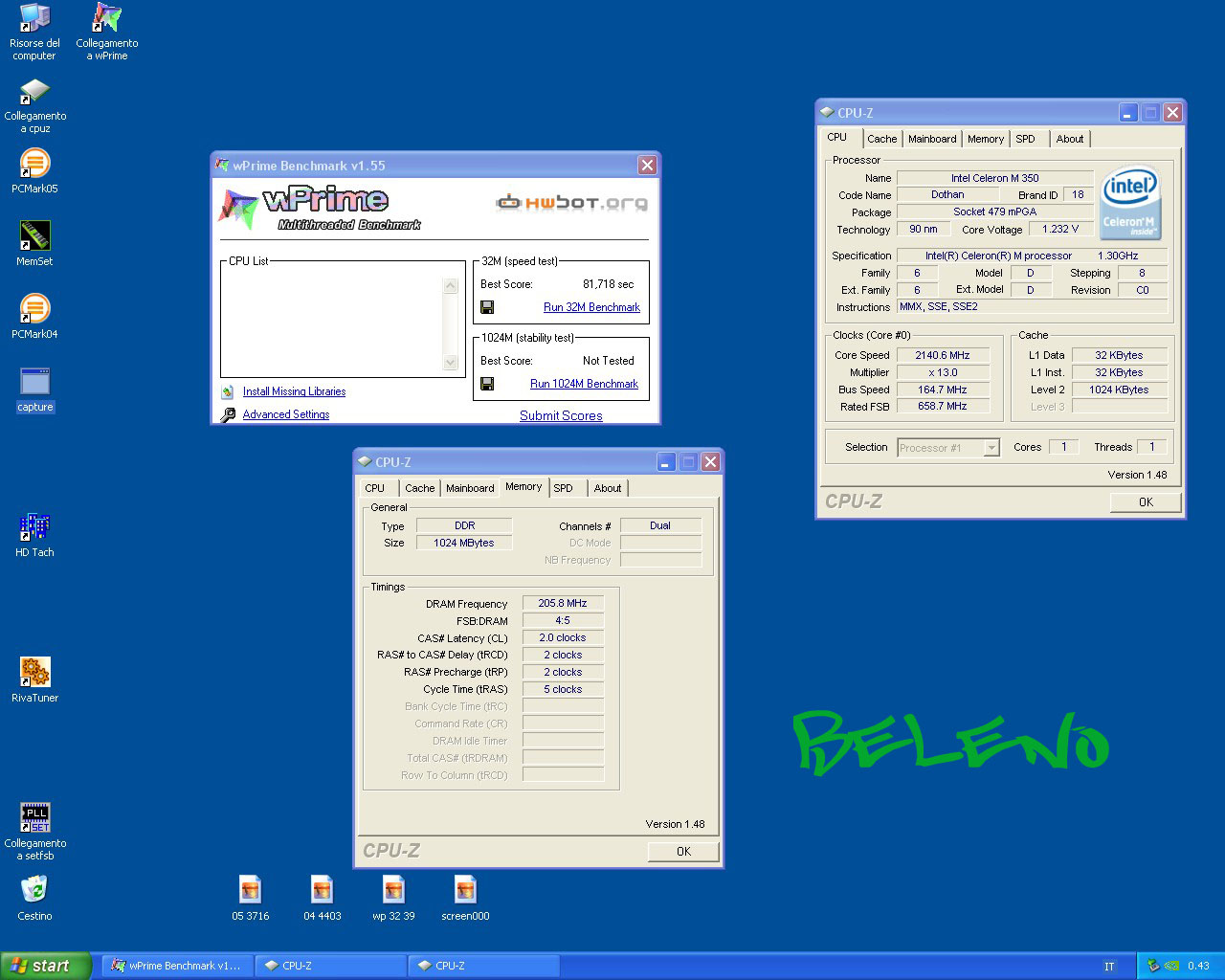Click the Bus Speed 164.7 MHz value

(943, 390)
